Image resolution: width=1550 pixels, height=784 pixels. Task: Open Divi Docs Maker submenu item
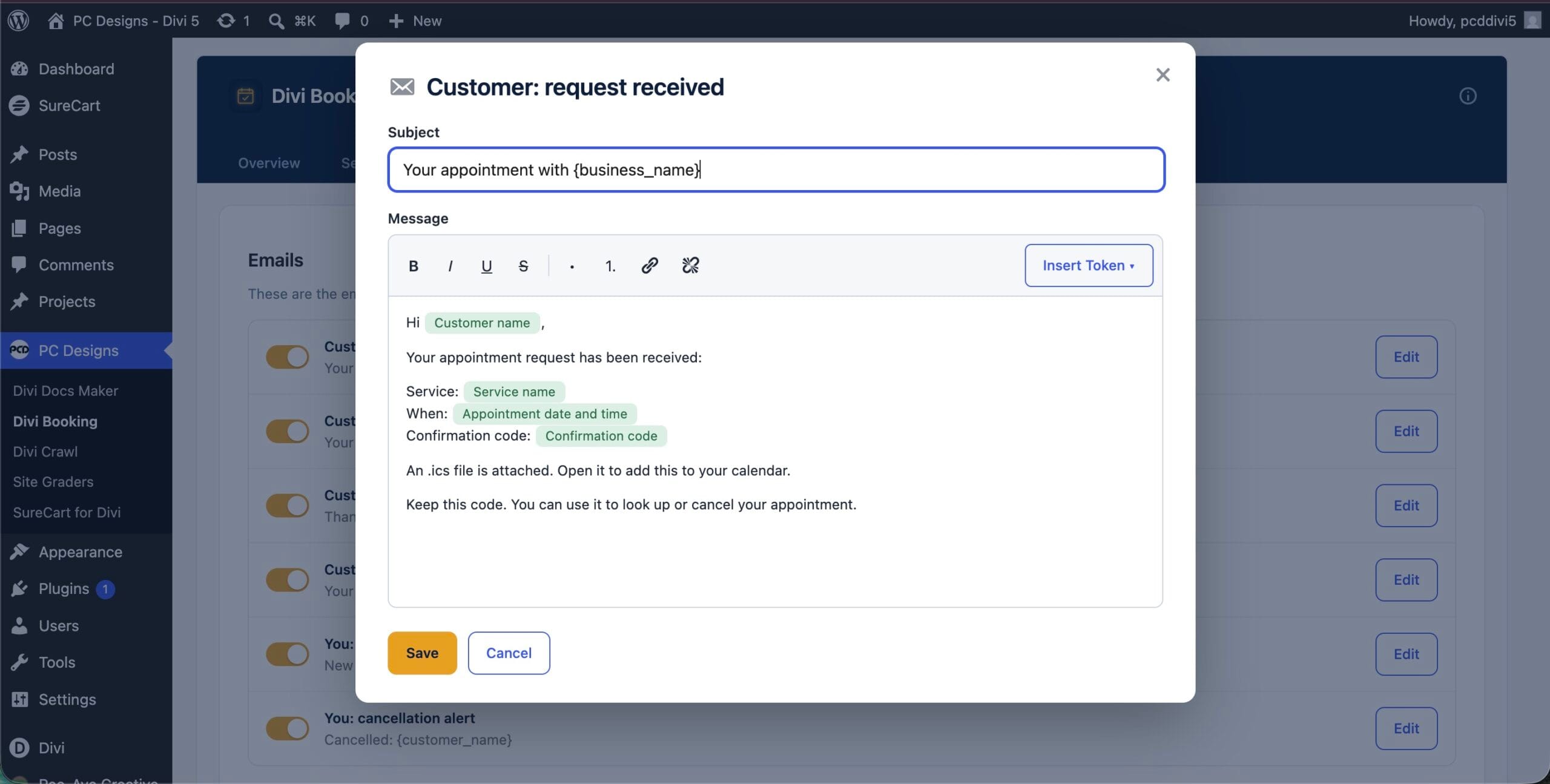coord(65,391)
